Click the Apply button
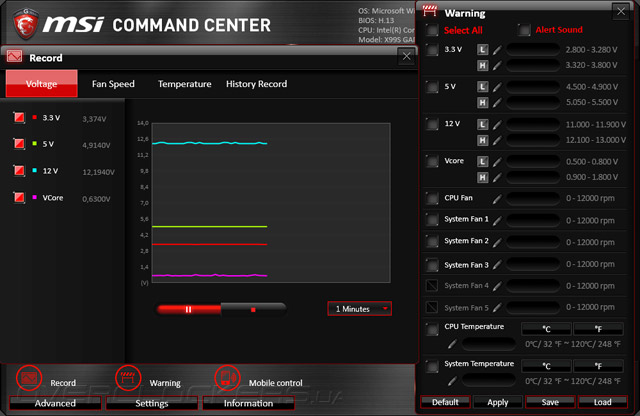 498,402
